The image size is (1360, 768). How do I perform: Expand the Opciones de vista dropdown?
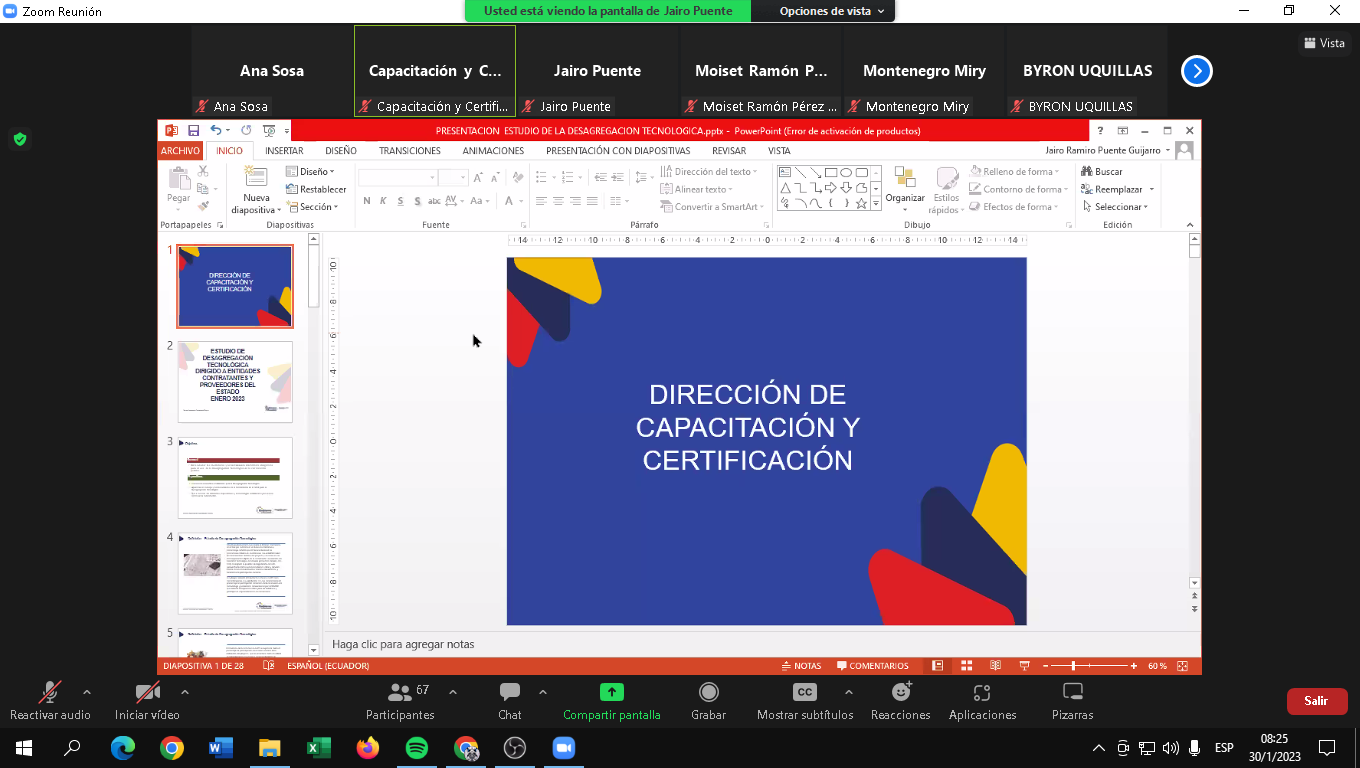[832, 11]
